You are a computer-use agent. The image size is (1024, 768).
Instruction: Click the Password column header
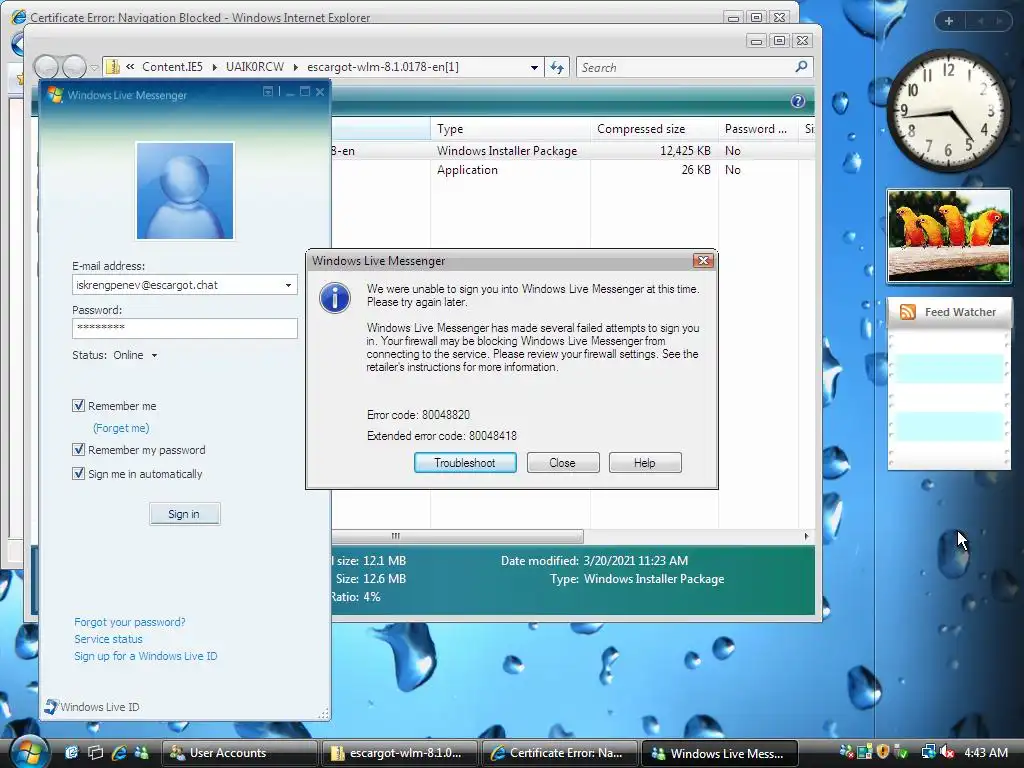coord(759,129)
